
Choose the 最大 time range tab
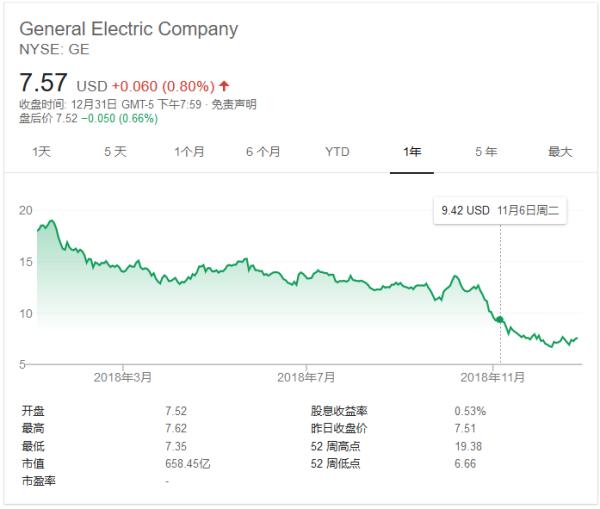[560, 152]
